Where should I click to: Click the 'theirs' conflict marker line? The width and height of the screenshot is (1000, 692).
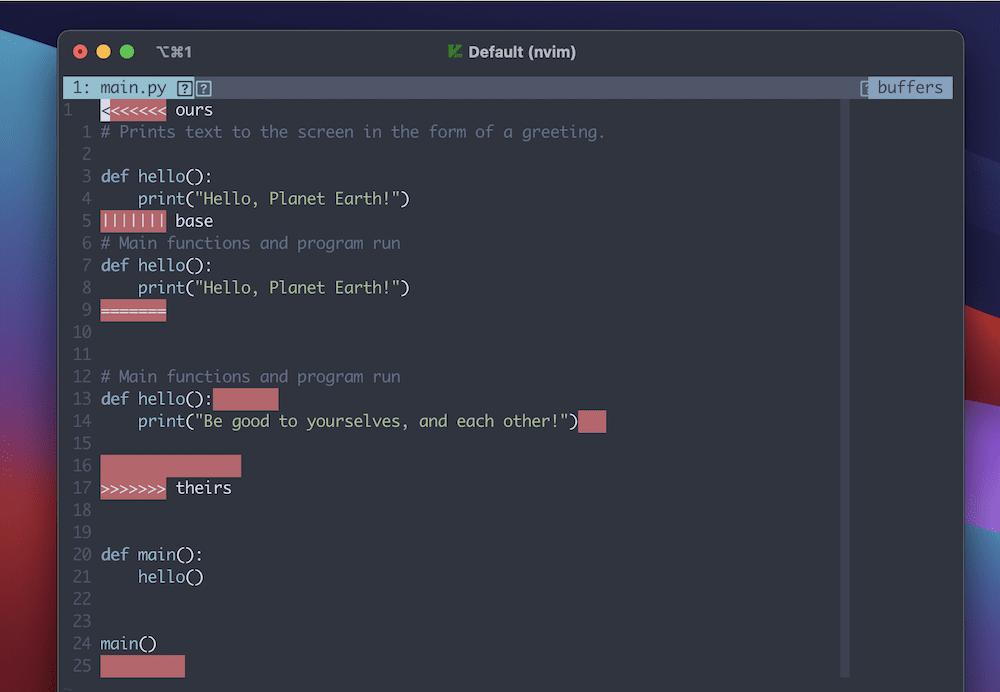pyautogui.click(x=165, y=488)
